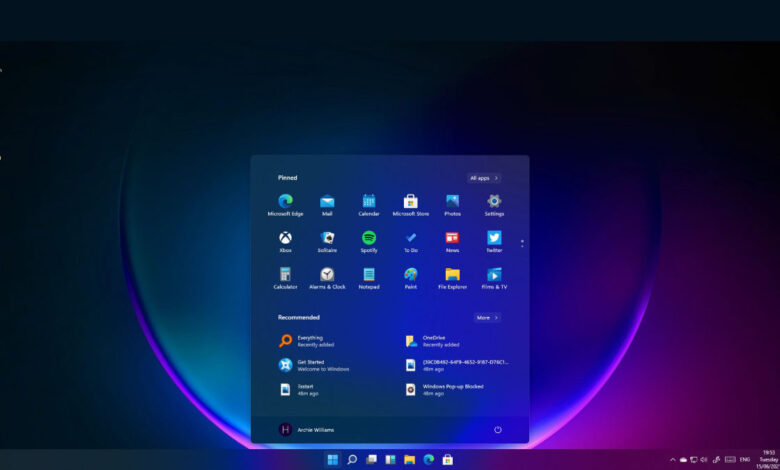Screen dimensions: 780x470
Task: Launch the Mail app
Action: (x=327, y=205)
